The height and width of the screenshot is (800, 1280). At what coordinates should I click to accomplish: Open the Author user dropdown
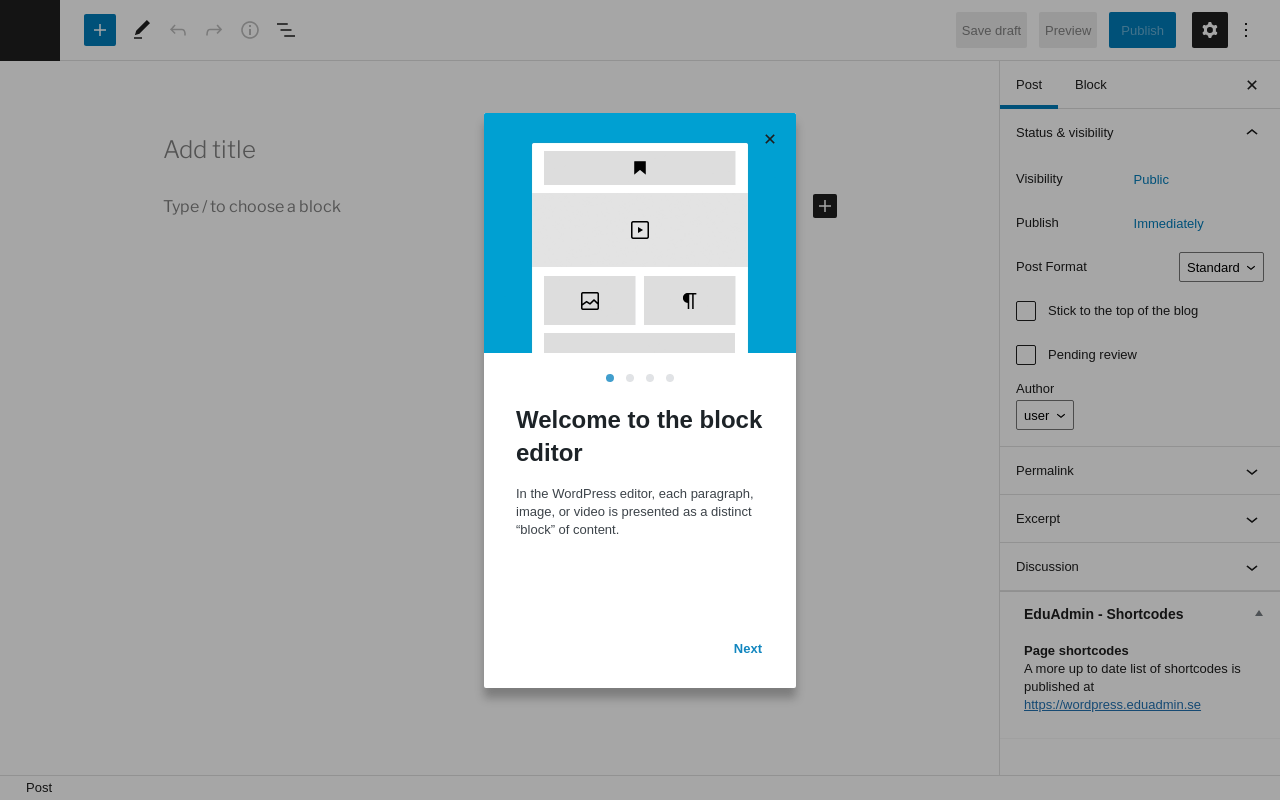pos(1045,415)
